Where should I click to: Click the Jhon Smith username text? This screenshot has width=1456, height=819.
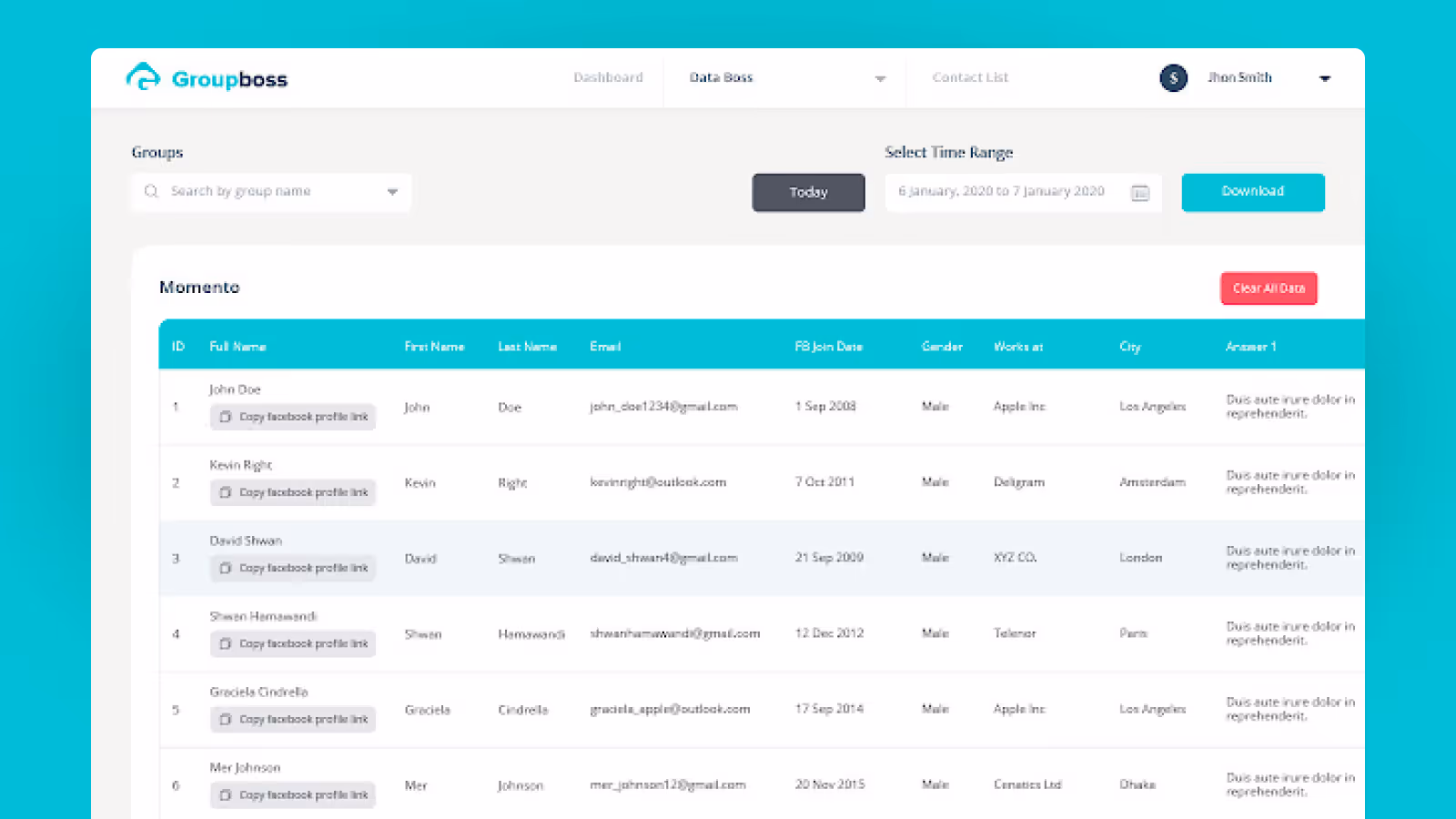click(x=1239, y=77)
